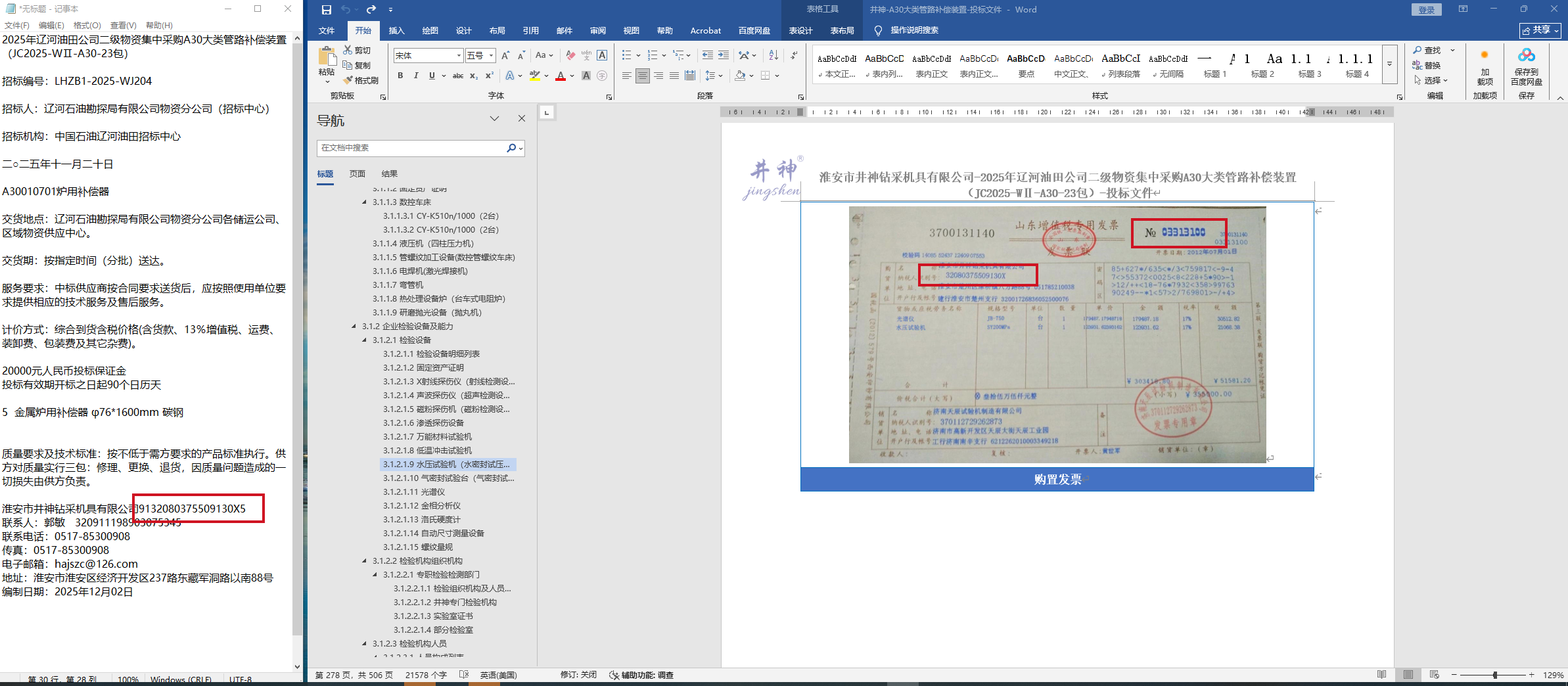Click the Increase Indent icon

click(724, 55)
